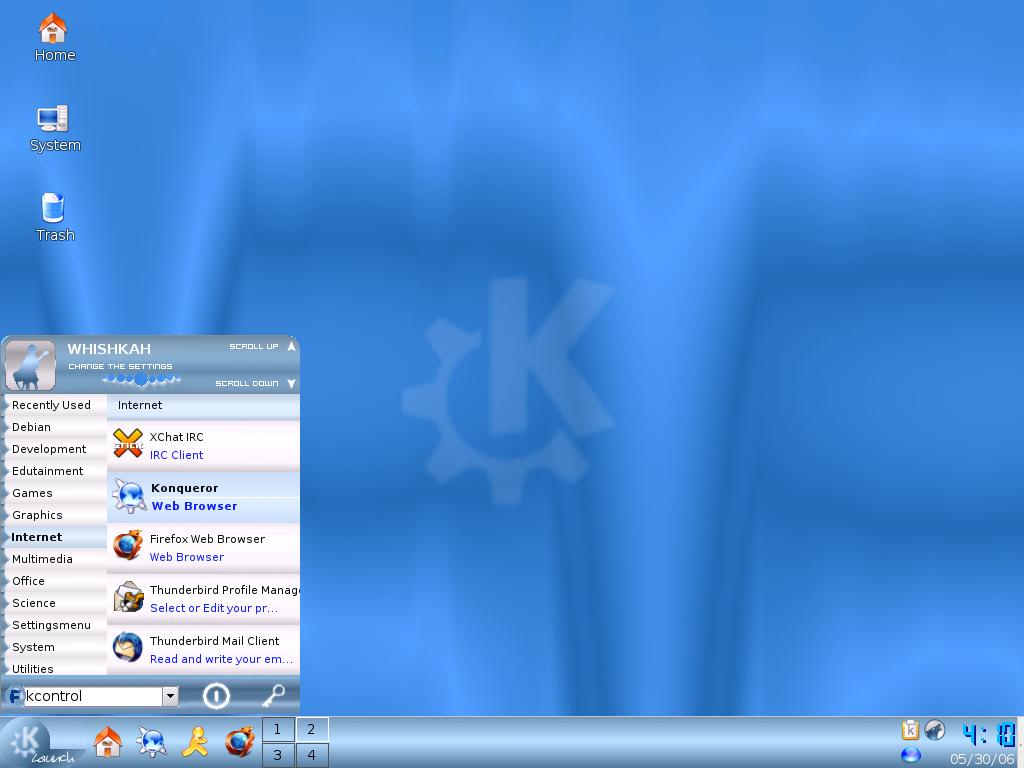
Task: Switch to virtual desktop 1
Action: click(x=278, y=729)
